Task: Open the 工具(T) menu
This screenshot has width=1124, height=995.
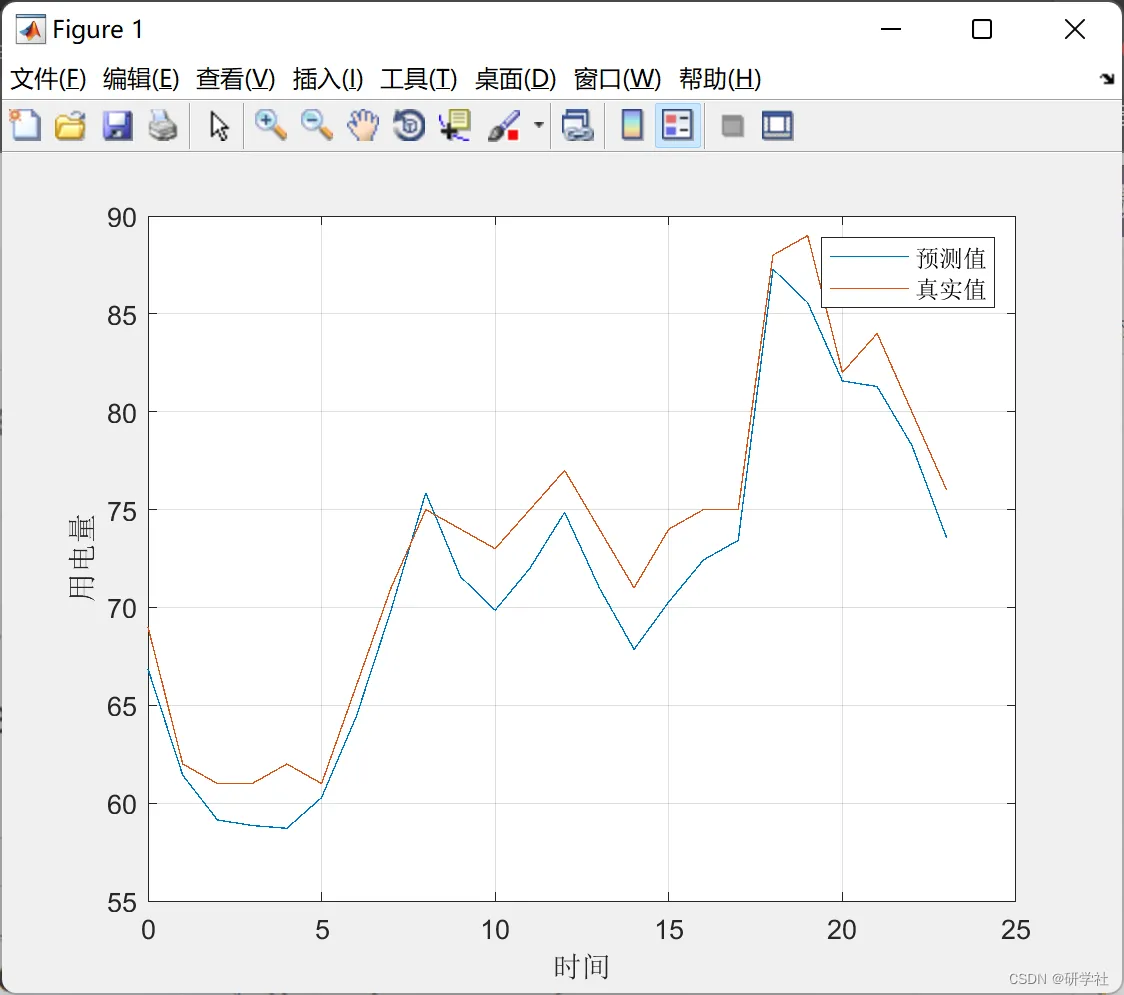Action: [x=419, y=79]
